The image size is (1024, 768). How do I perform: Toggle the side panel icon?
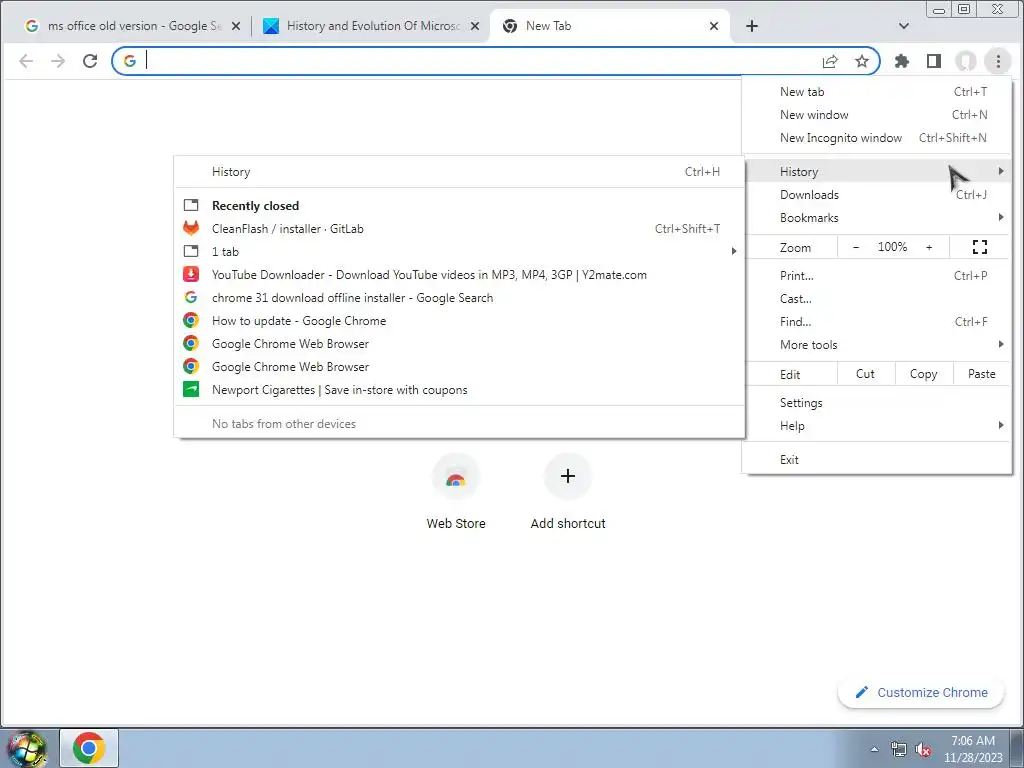tap(934, 61)
